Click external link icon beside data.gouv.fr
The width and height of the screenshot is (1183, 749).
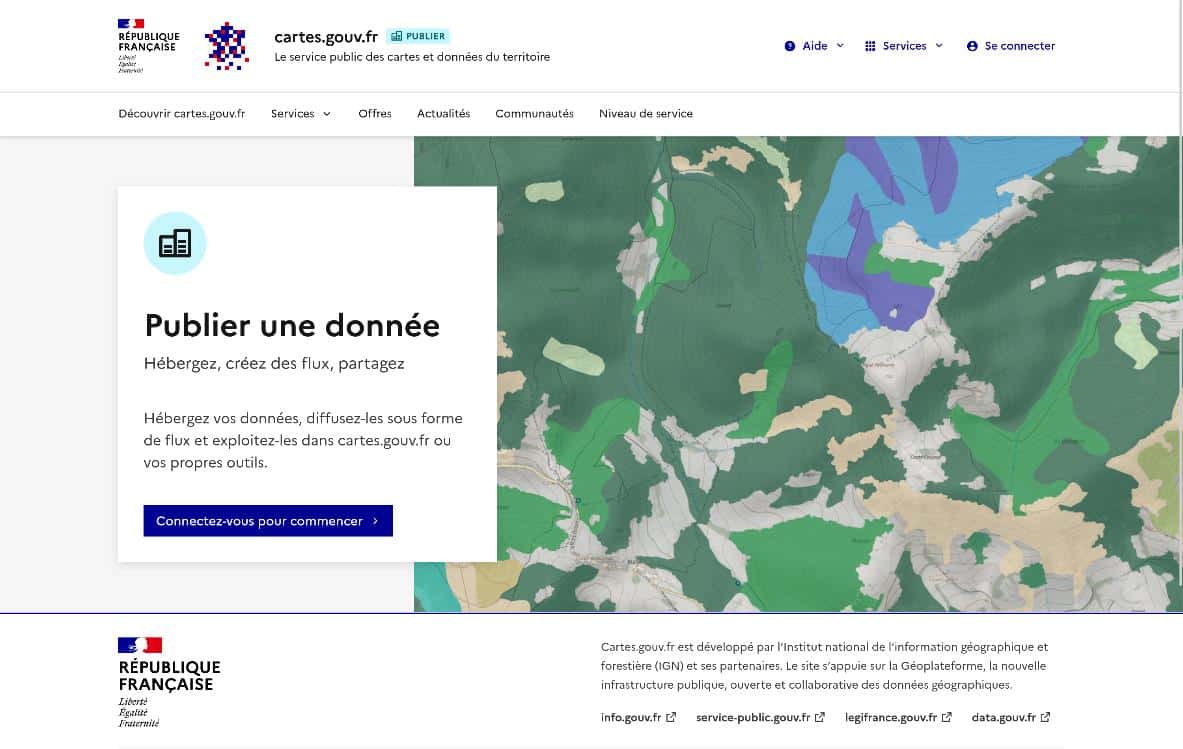1045,717
